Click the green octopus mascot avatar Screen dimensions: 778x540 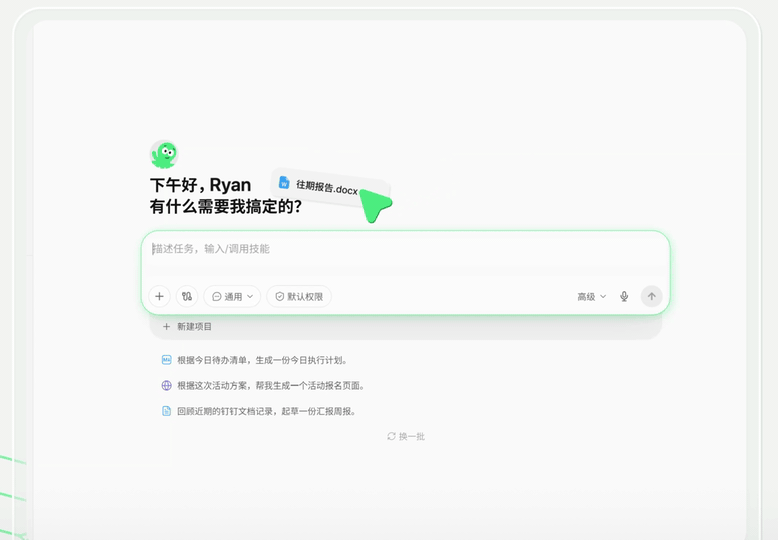[x=164, y=154]
